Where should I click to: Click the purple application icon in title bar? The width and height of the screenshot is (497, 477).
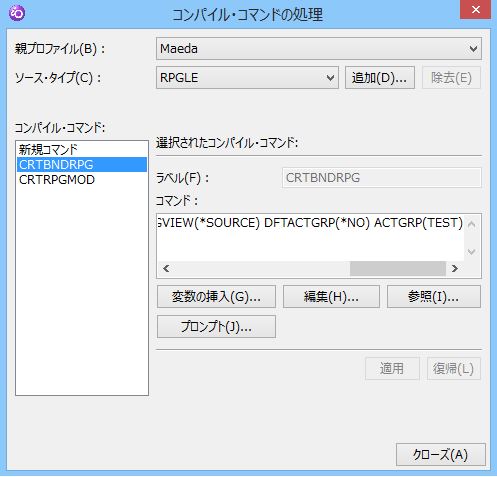coord(17,13)
